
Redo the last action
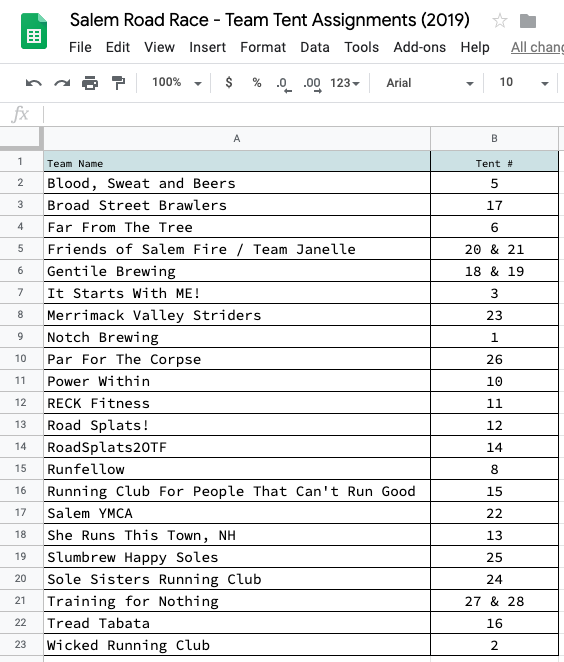(x=62, y=83)
